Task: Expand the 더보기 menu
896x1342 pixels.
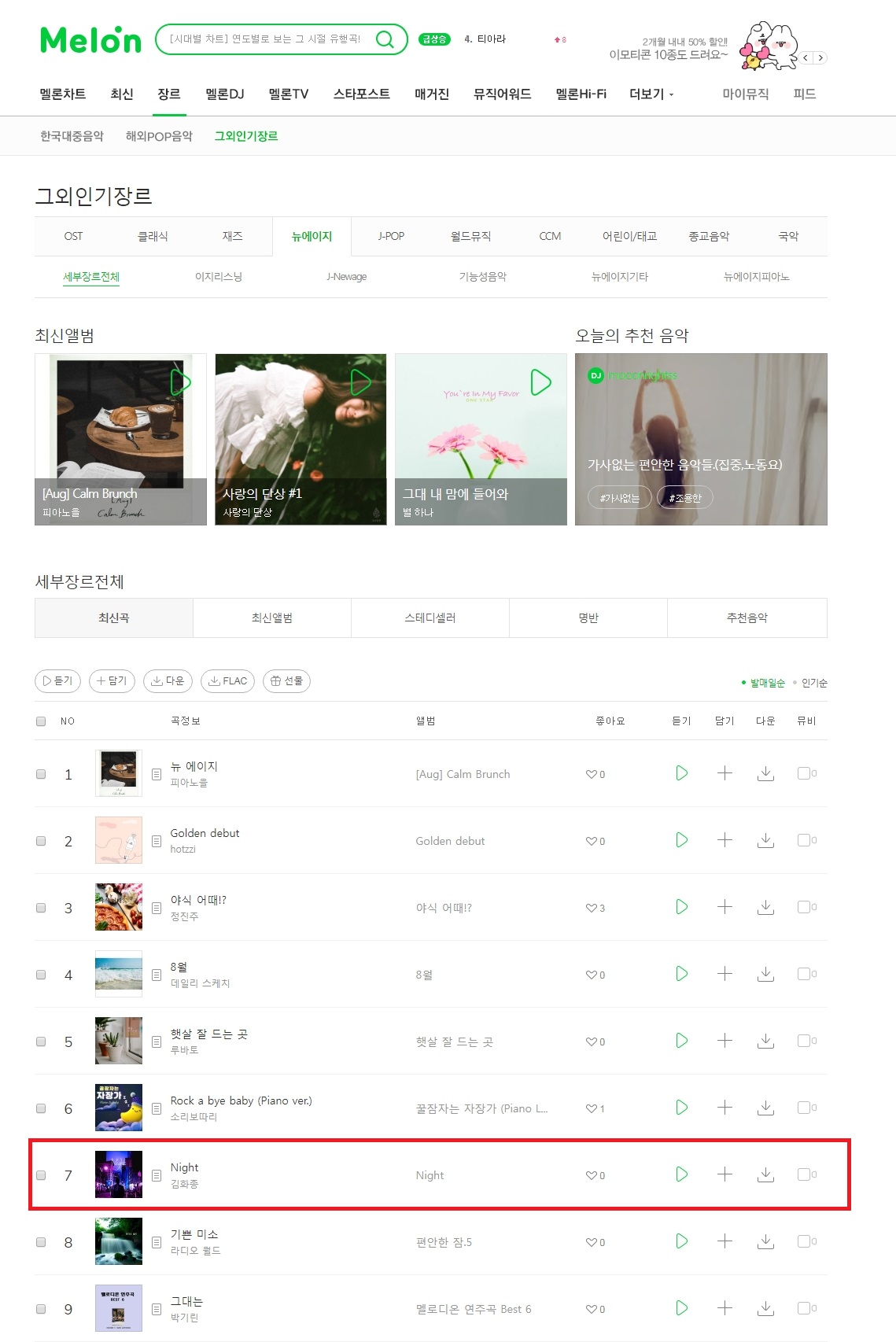Action: [651, 94]
